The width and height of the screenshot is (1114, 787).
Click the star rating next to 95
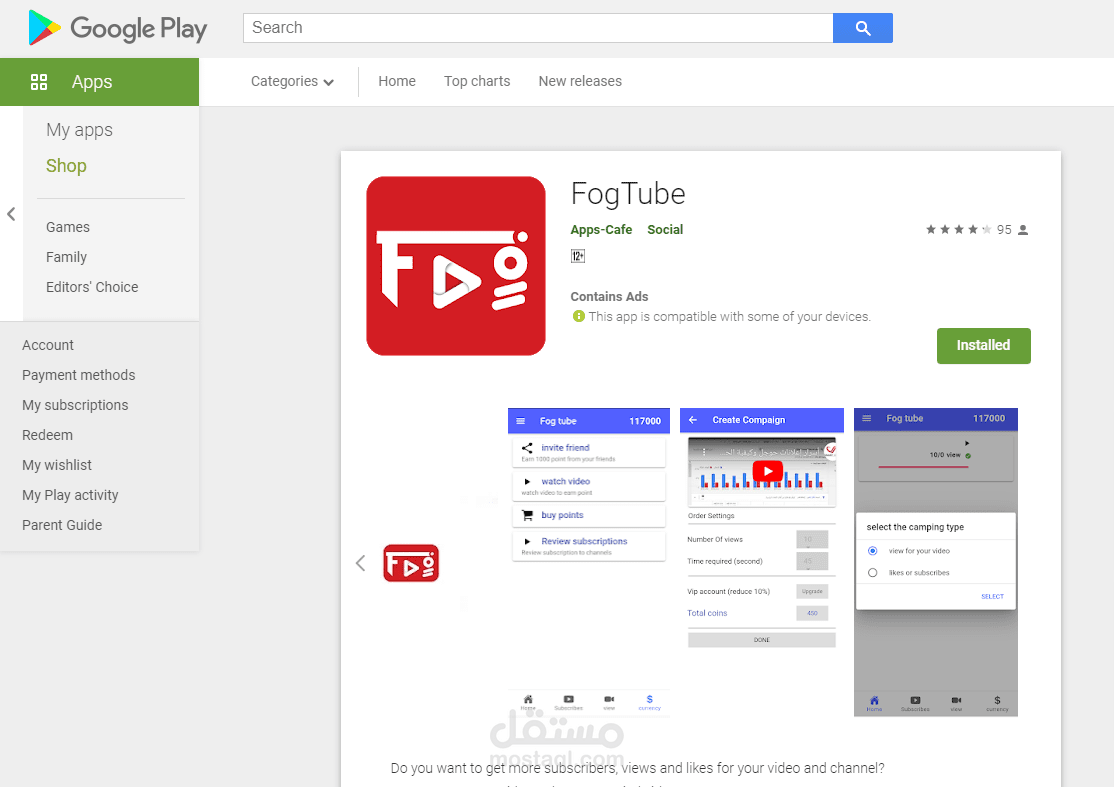click(x=958, y=229)
